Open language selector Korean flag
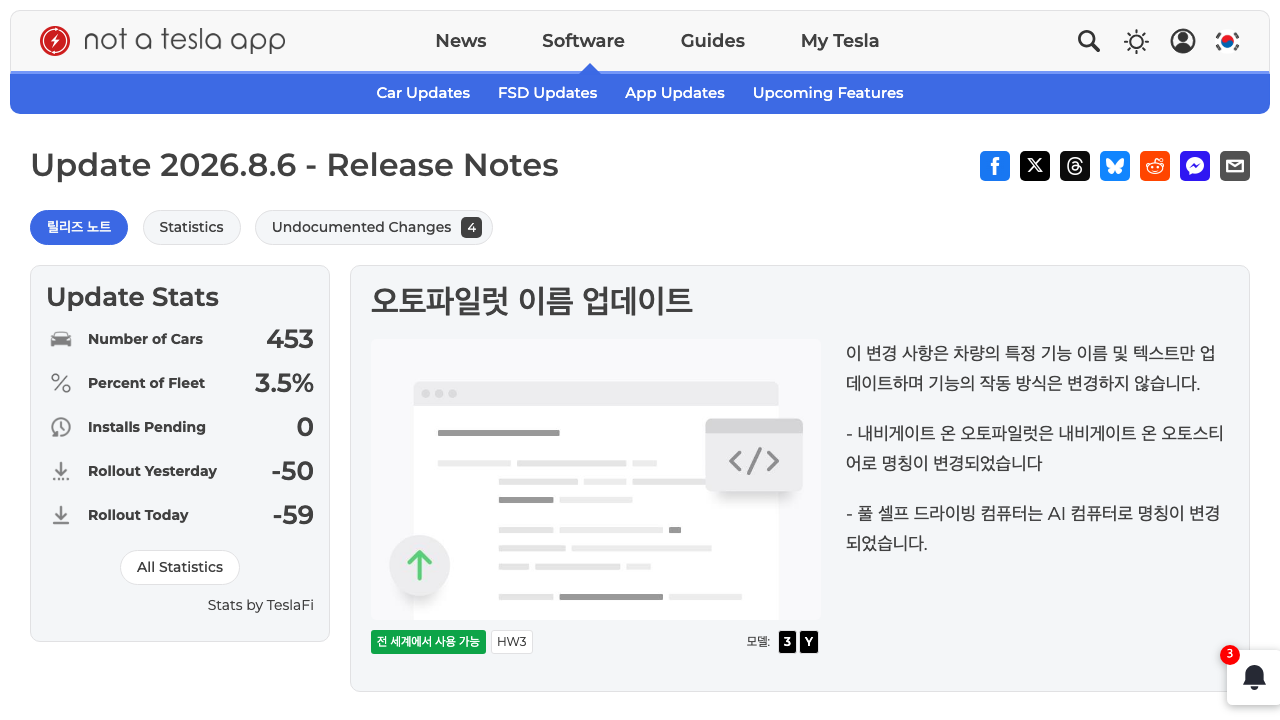The image size is (1280, 720). tap(1228, 41)
